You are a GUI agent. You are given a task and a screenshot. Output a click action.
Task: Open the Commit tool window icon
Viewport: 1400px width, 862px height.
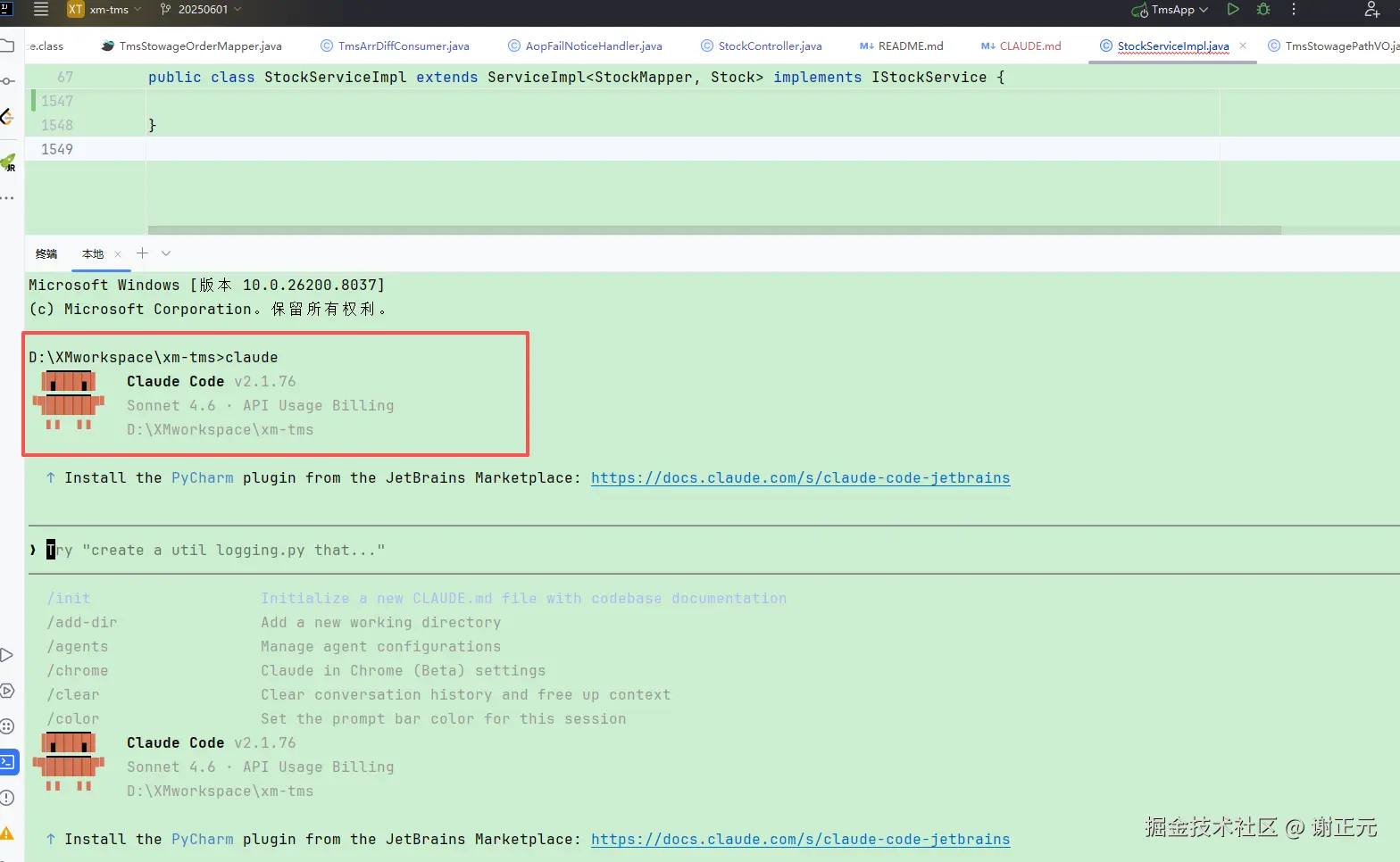coord(7,81)
